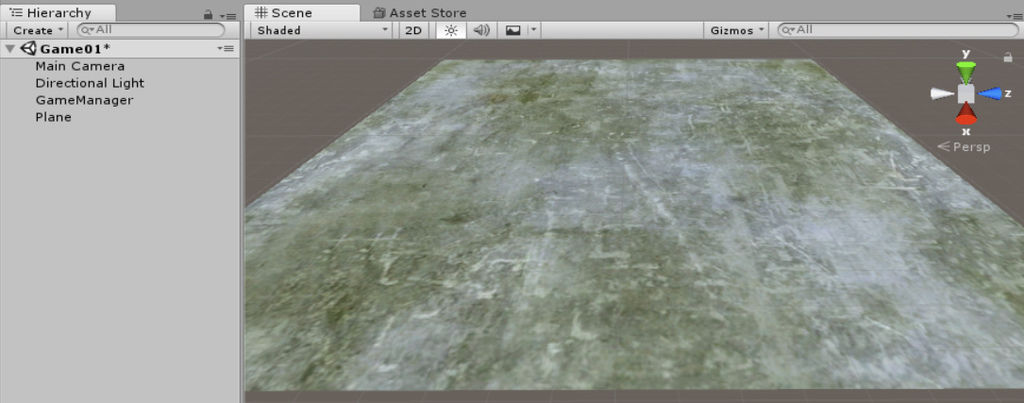The height and width of the screenshot is (403, 1024).
Task: Click the gizmo center cube
Action: pos(966,93)
